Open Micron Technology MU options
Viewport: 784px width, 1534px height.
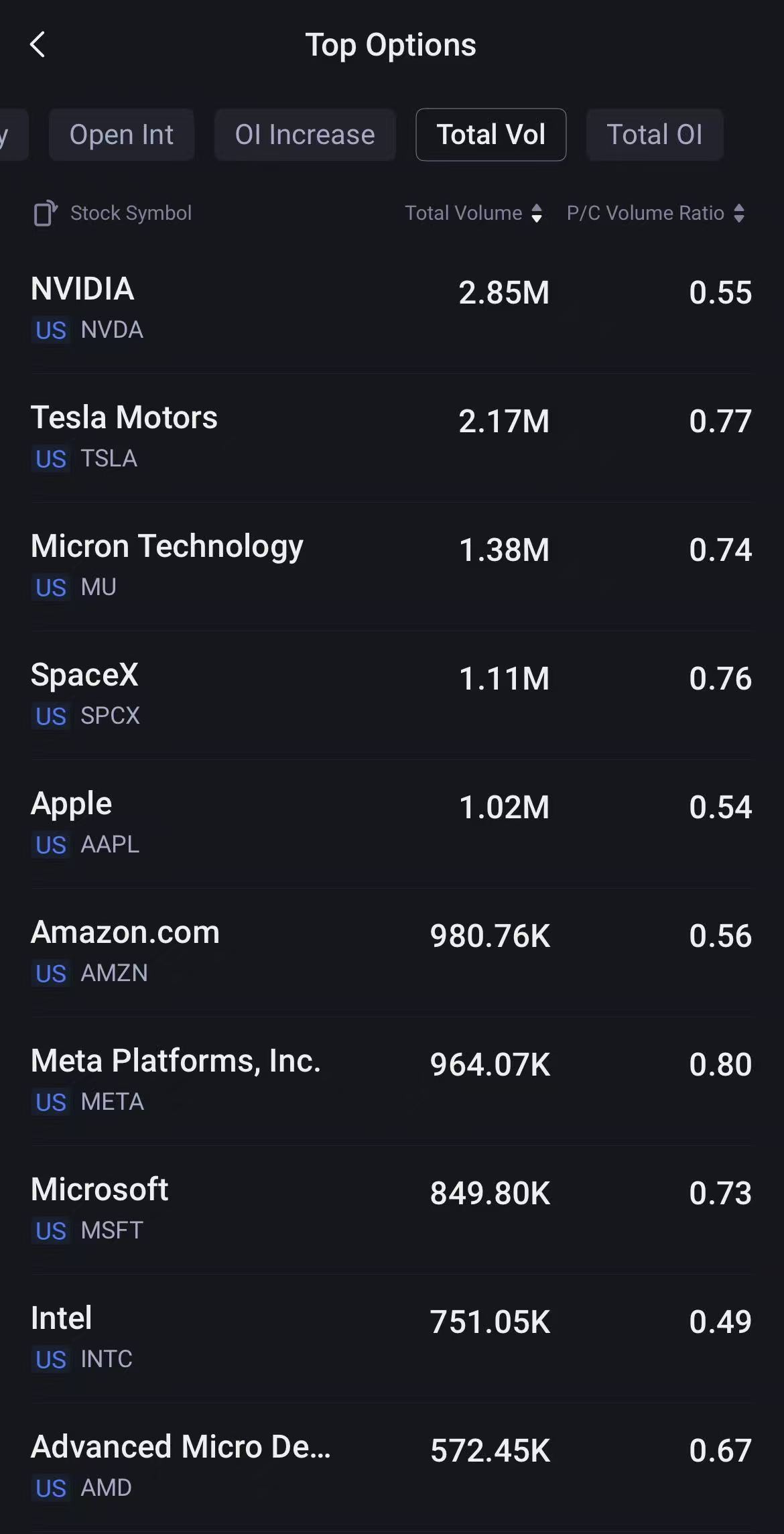pos(392,566)
